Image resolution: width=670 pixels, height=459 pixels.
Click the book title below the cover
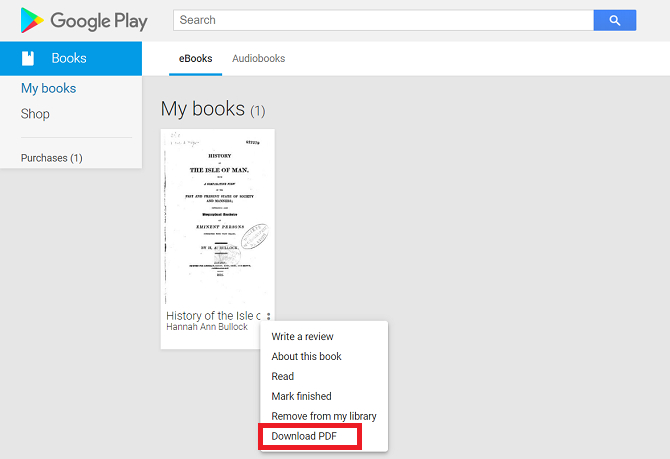pos(213,316)
